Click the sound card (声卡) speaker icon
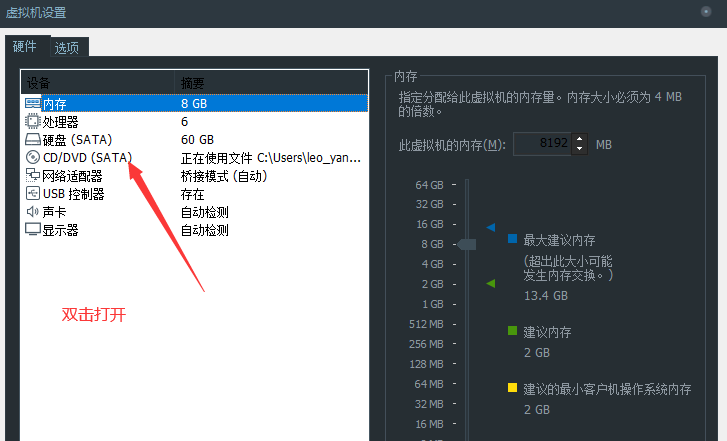This screenshot has height=441, width=727. click(33, 211)
